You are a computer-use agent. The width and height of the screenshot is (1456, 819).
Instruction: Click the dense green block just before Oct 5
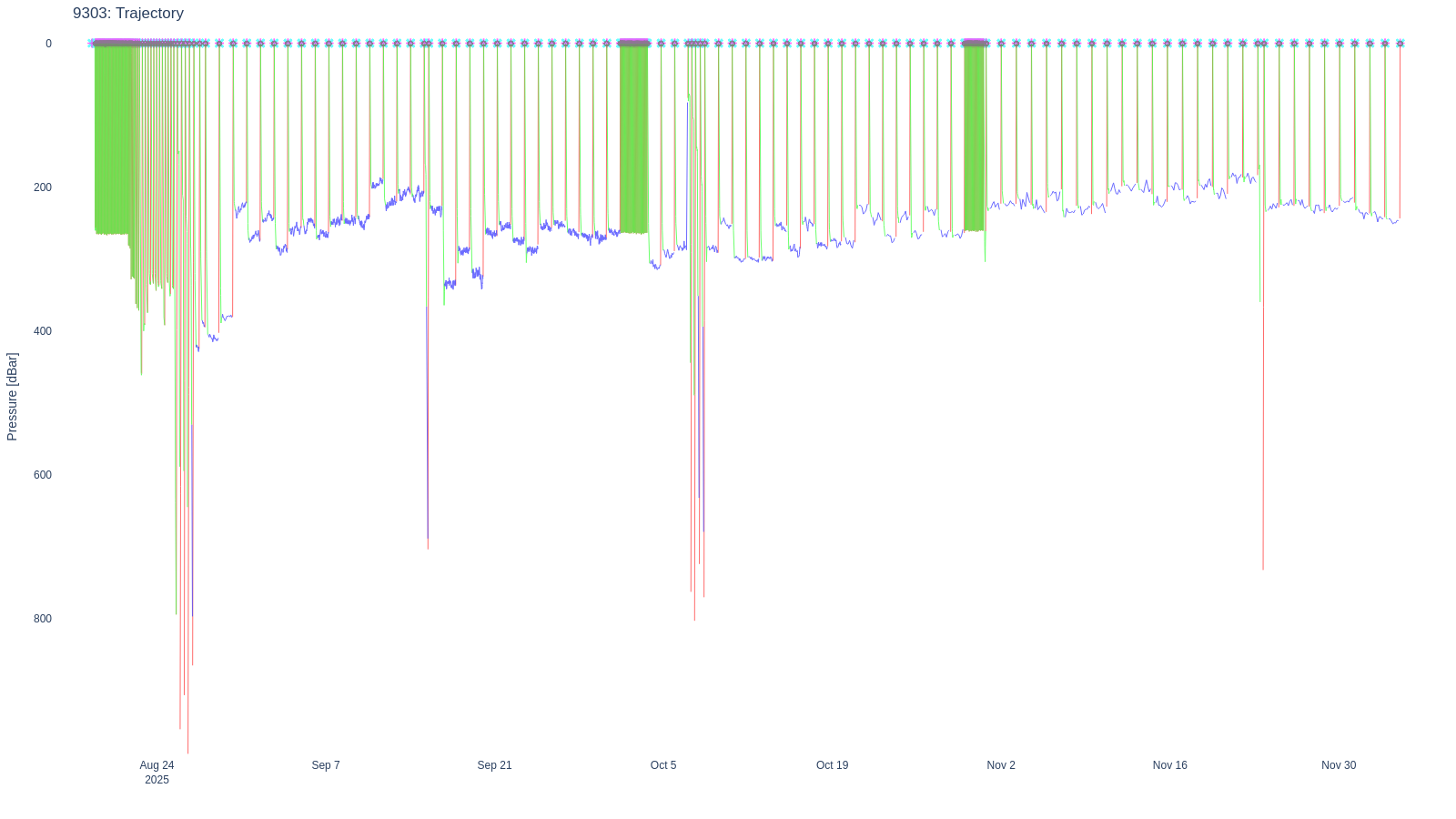coord(633,136)
